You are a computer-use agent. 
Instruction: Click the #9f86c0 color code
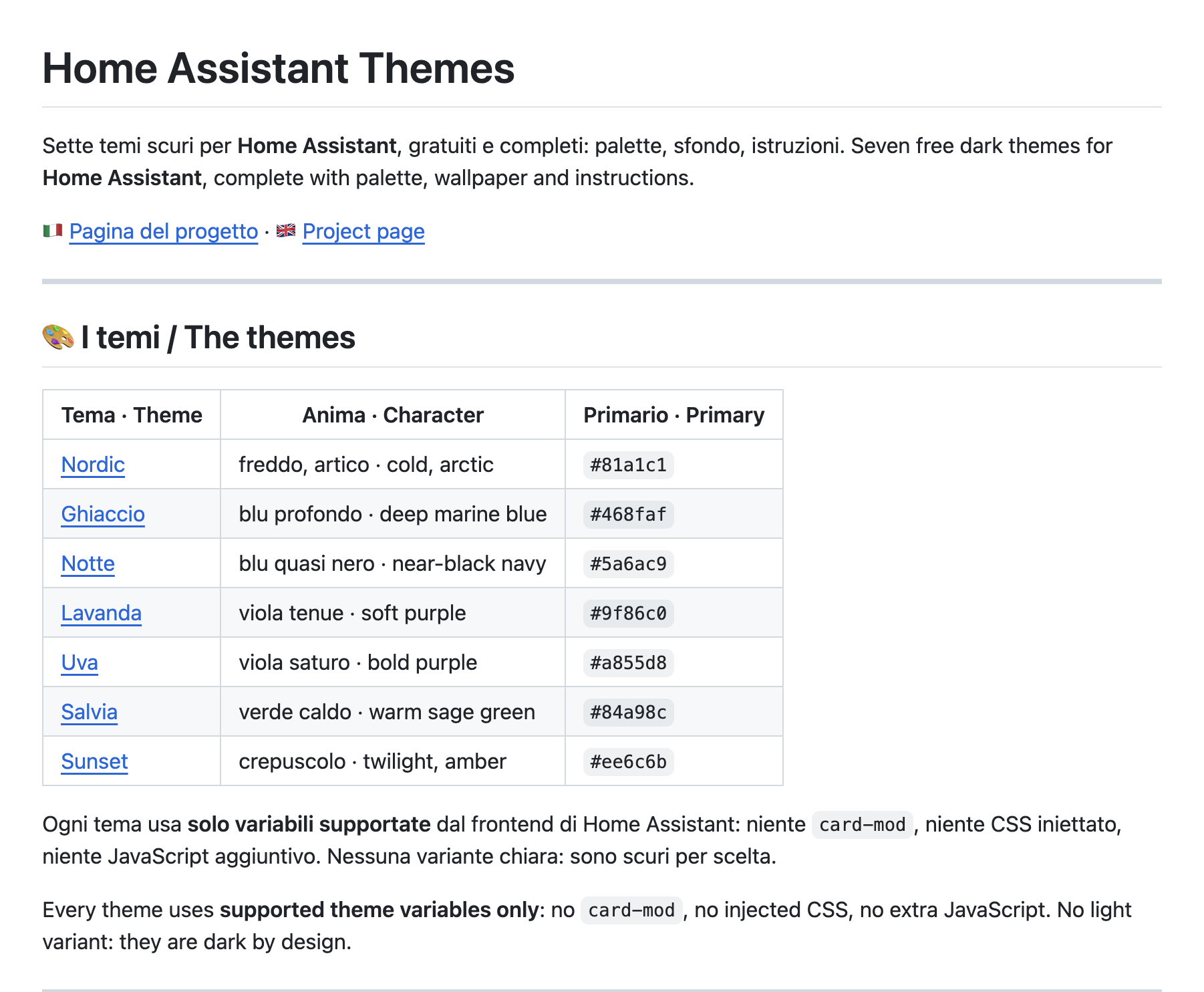[629, 614]
